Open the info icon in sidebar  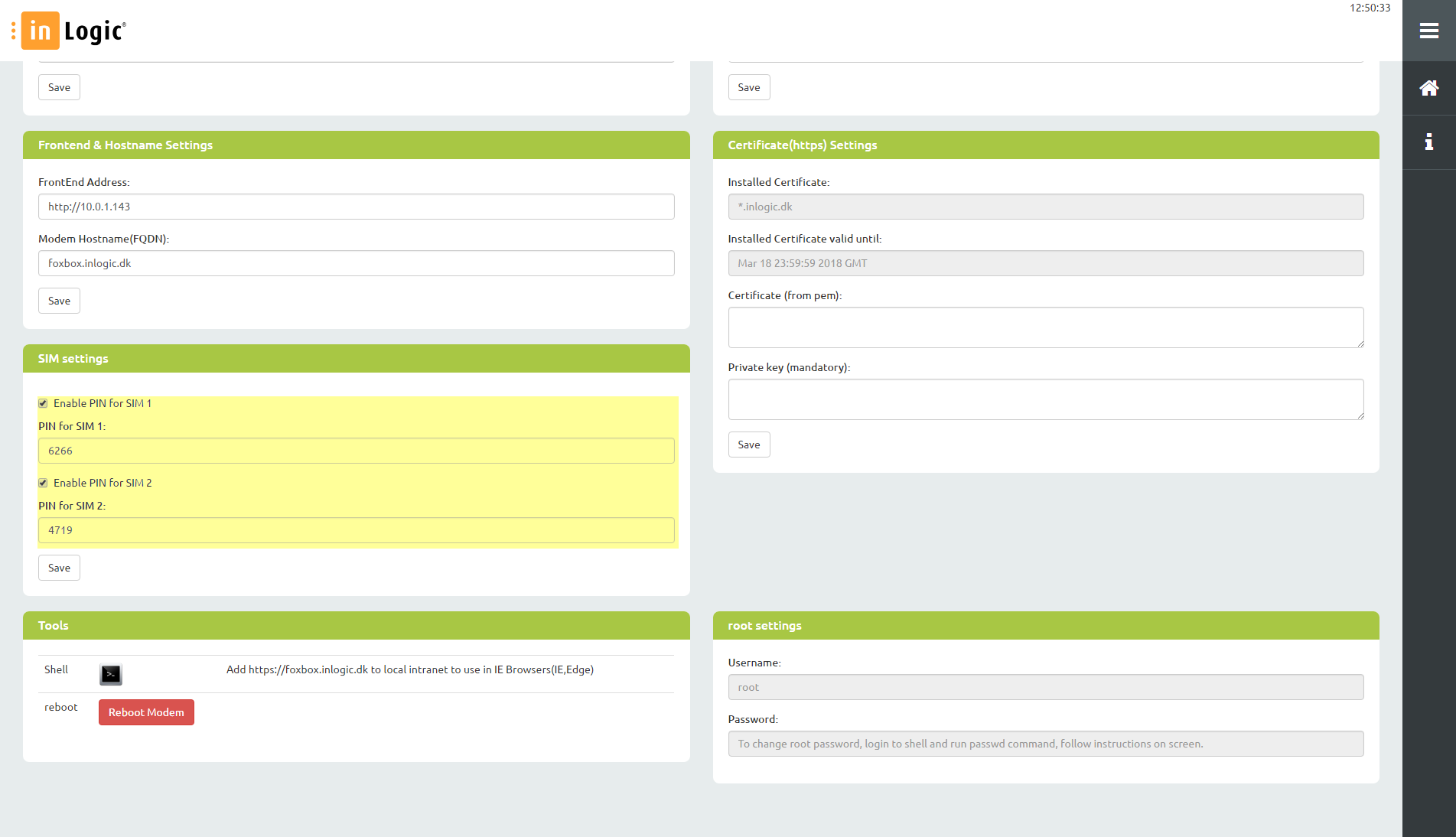click(x=1428, y=142)
